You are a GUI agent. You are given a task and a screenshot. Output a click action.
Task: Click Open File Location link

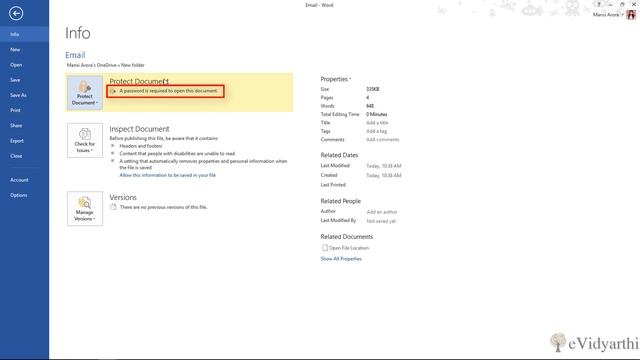click(349, 248)
